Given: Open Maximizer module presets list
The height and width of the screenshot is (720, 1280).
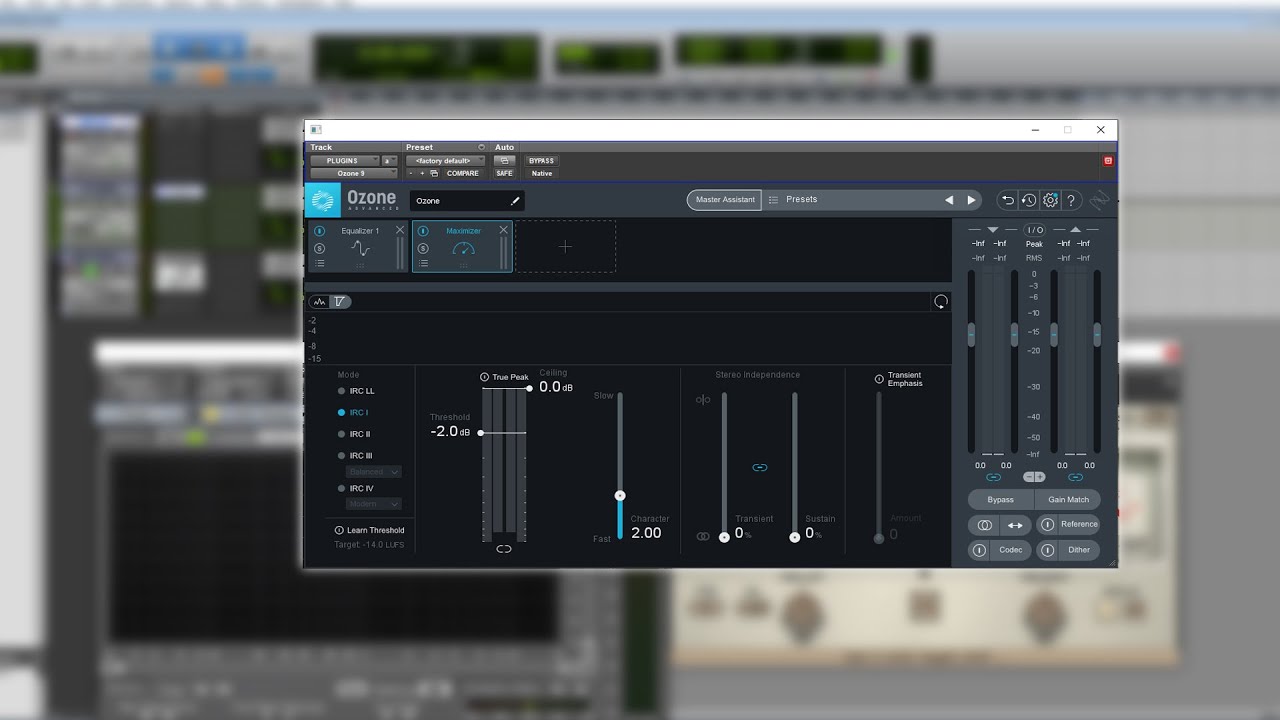Looking at the screenshot, I should 423,263.
